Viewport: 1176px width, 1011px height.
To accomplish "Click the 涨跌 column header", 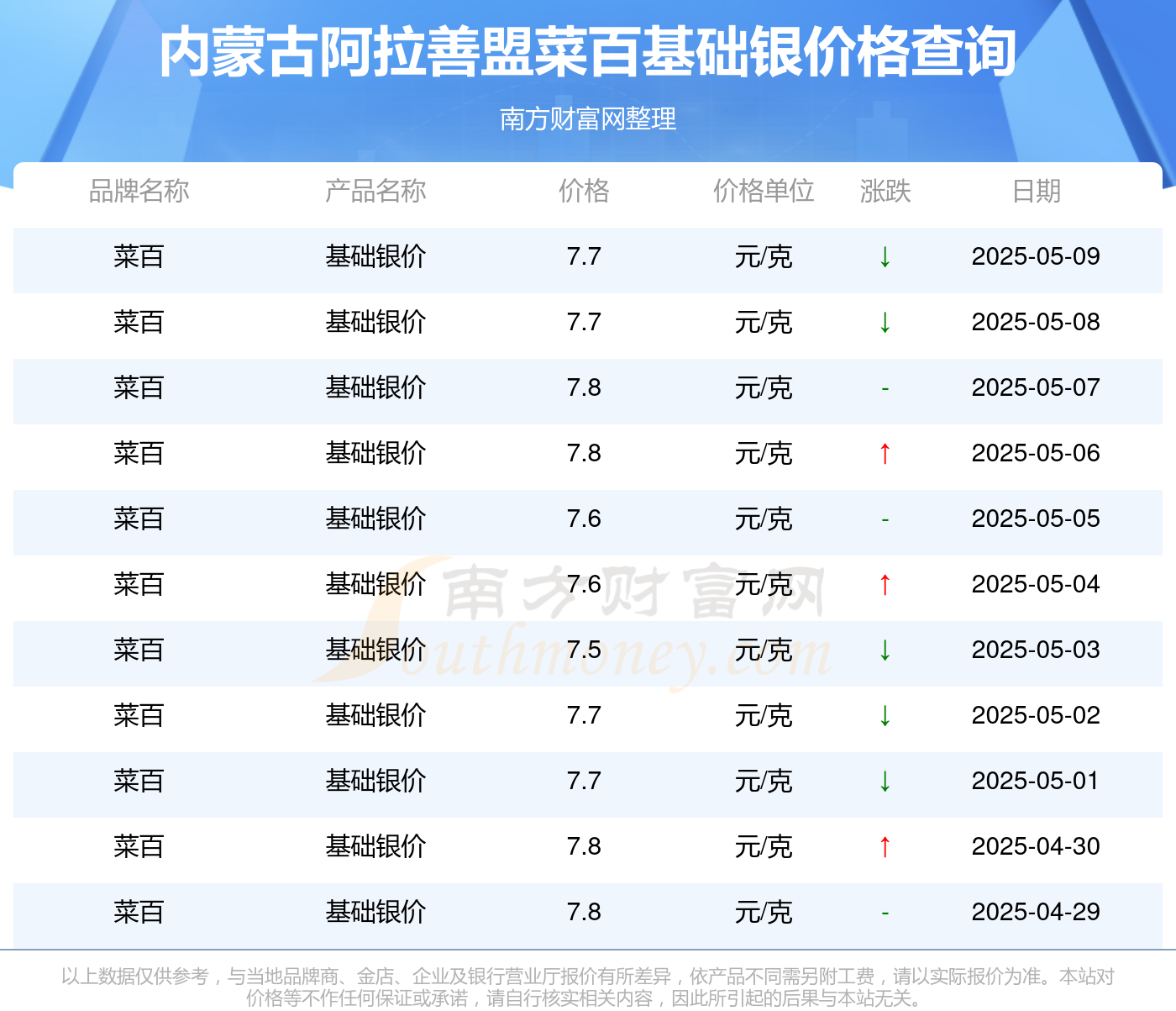I will click(885, 191).
